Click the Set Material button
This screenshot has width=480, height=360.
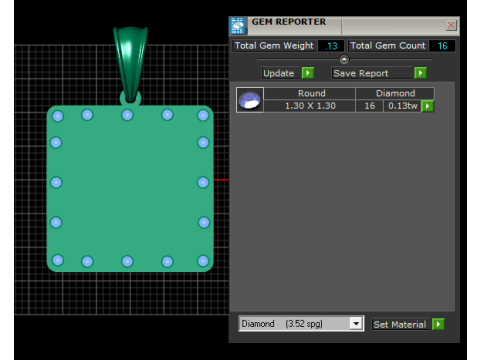point(400,324)
